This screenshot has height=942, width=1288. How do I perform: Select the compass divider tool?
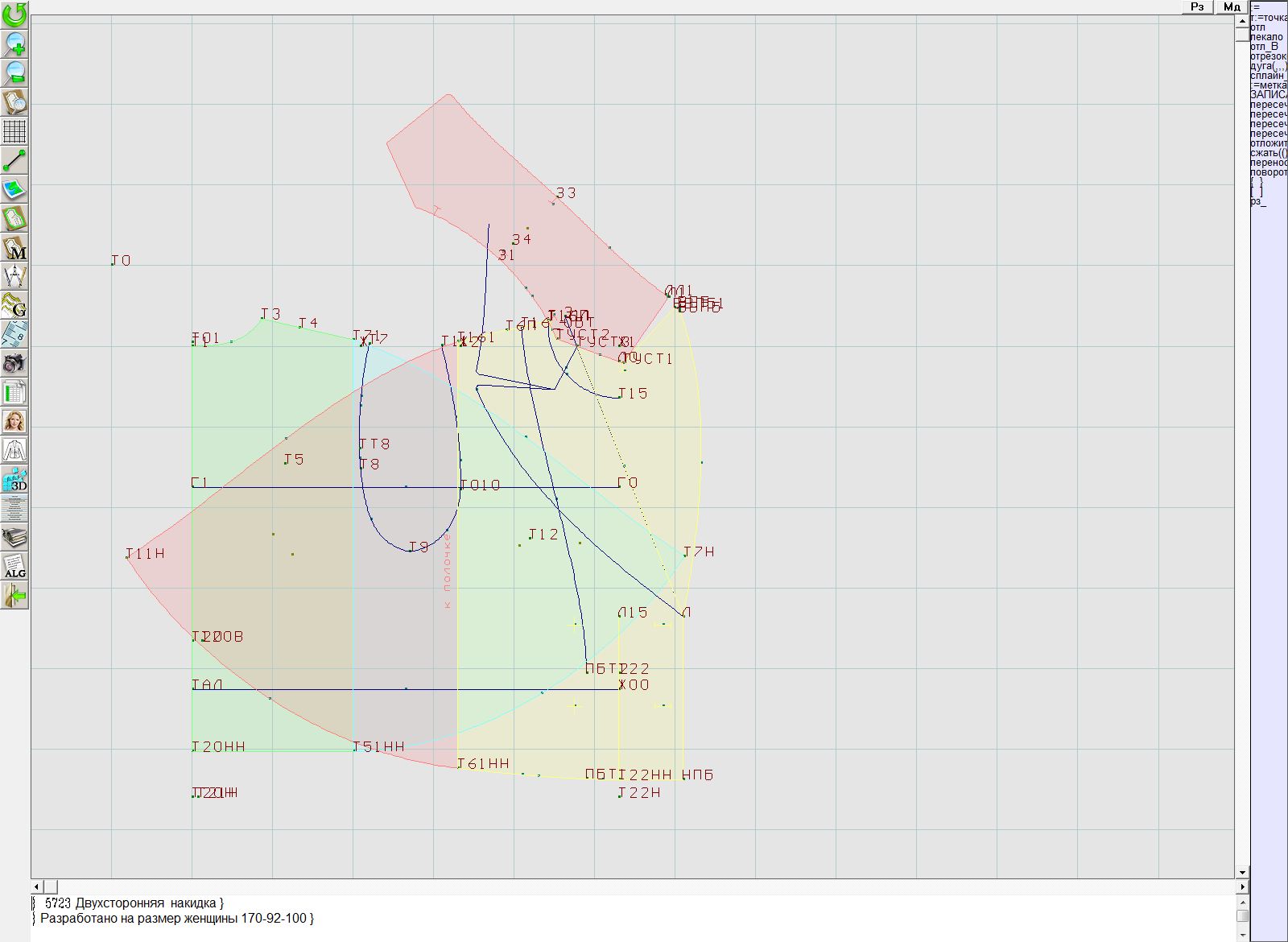click(14, 277)
